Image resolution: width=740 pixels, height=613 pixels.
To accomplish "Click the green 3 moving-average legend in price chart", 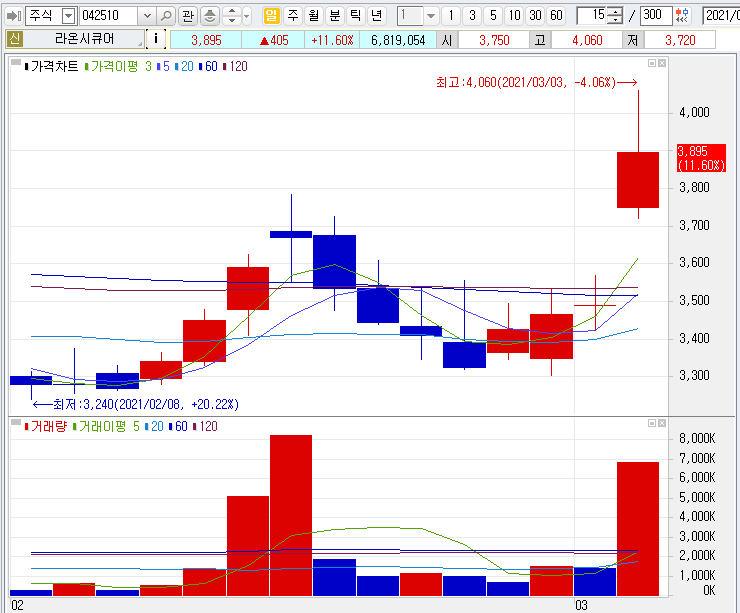I will coord(148,67).
